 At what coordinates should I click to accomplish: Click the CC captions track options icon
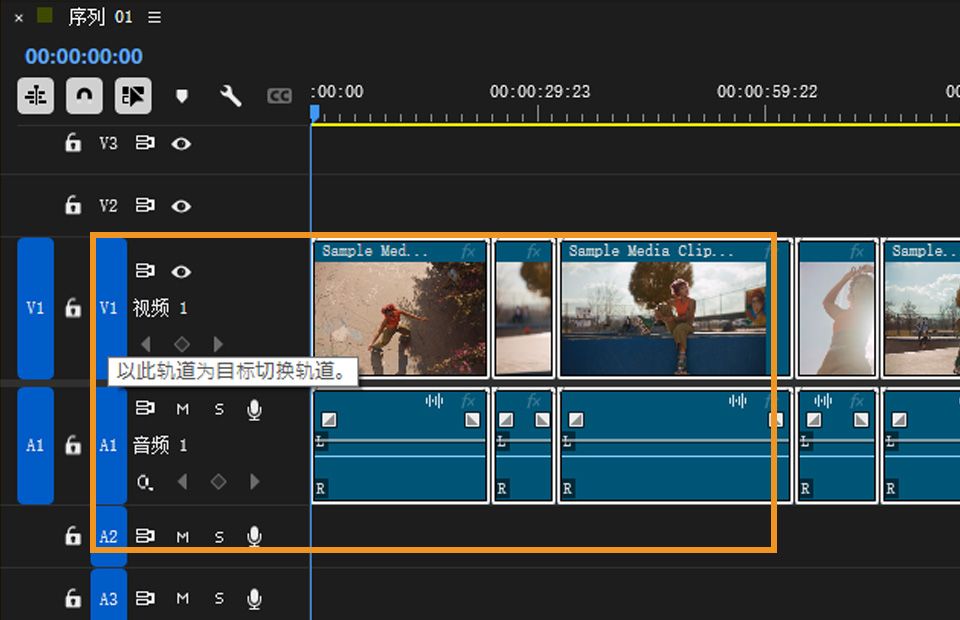[x=279, y=96]
